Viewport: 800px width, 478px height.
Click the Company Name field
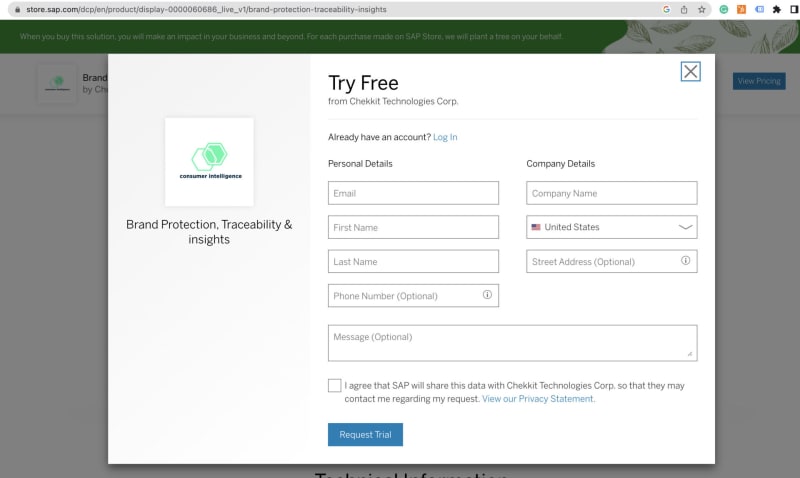[612, 193]
